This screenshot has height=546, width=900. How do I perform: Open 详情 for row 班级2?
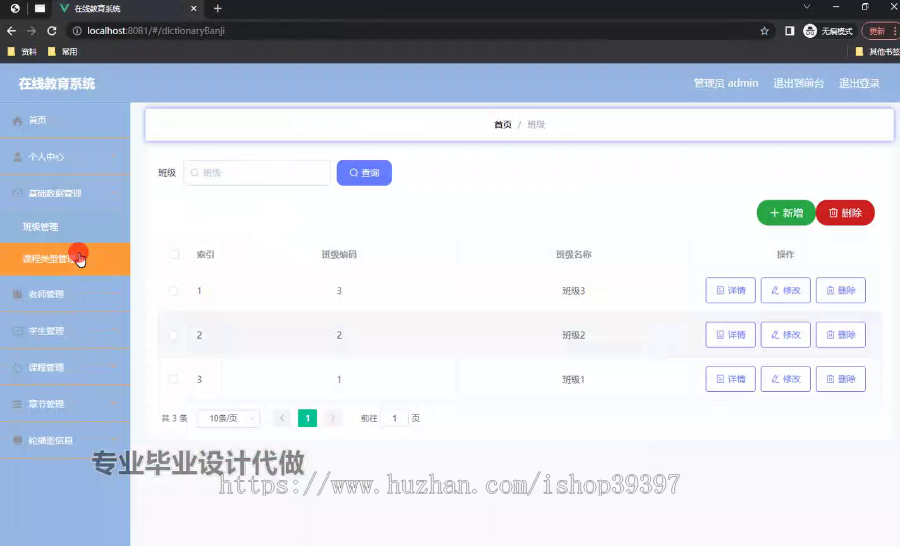(x=730, y=335)
